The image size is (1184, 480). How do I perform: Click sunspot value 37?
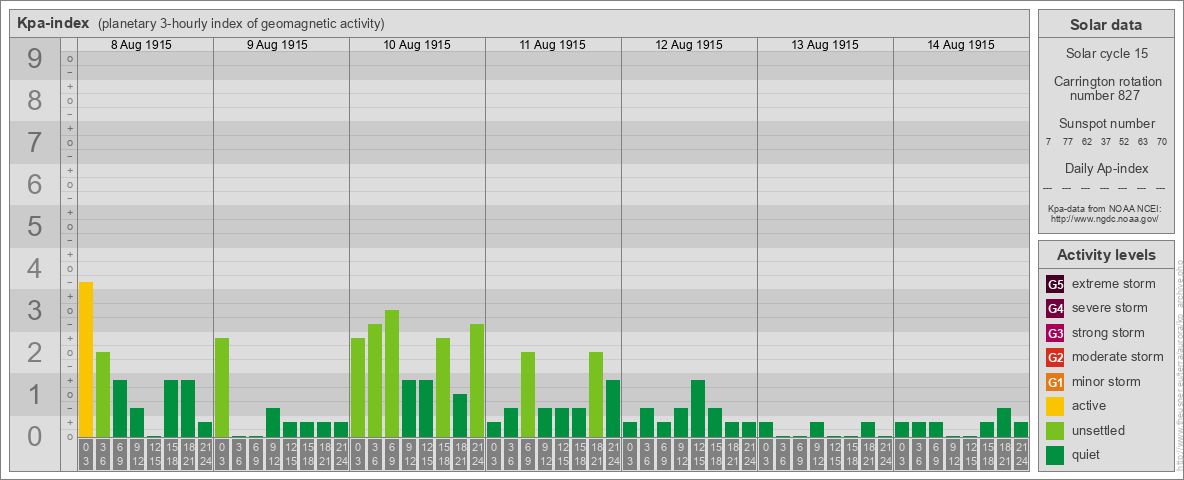(x=1105, y=141)
